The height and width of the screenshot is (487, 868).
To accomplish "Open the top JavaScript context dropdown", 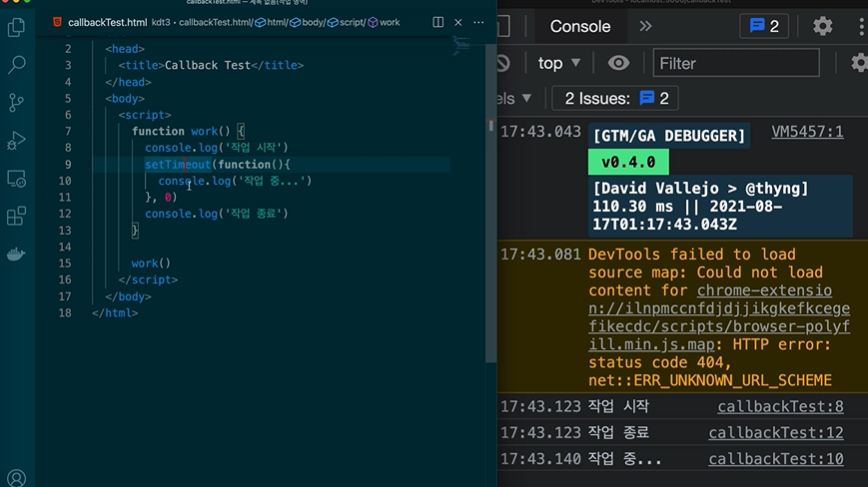I will click(x=559, y=63).
